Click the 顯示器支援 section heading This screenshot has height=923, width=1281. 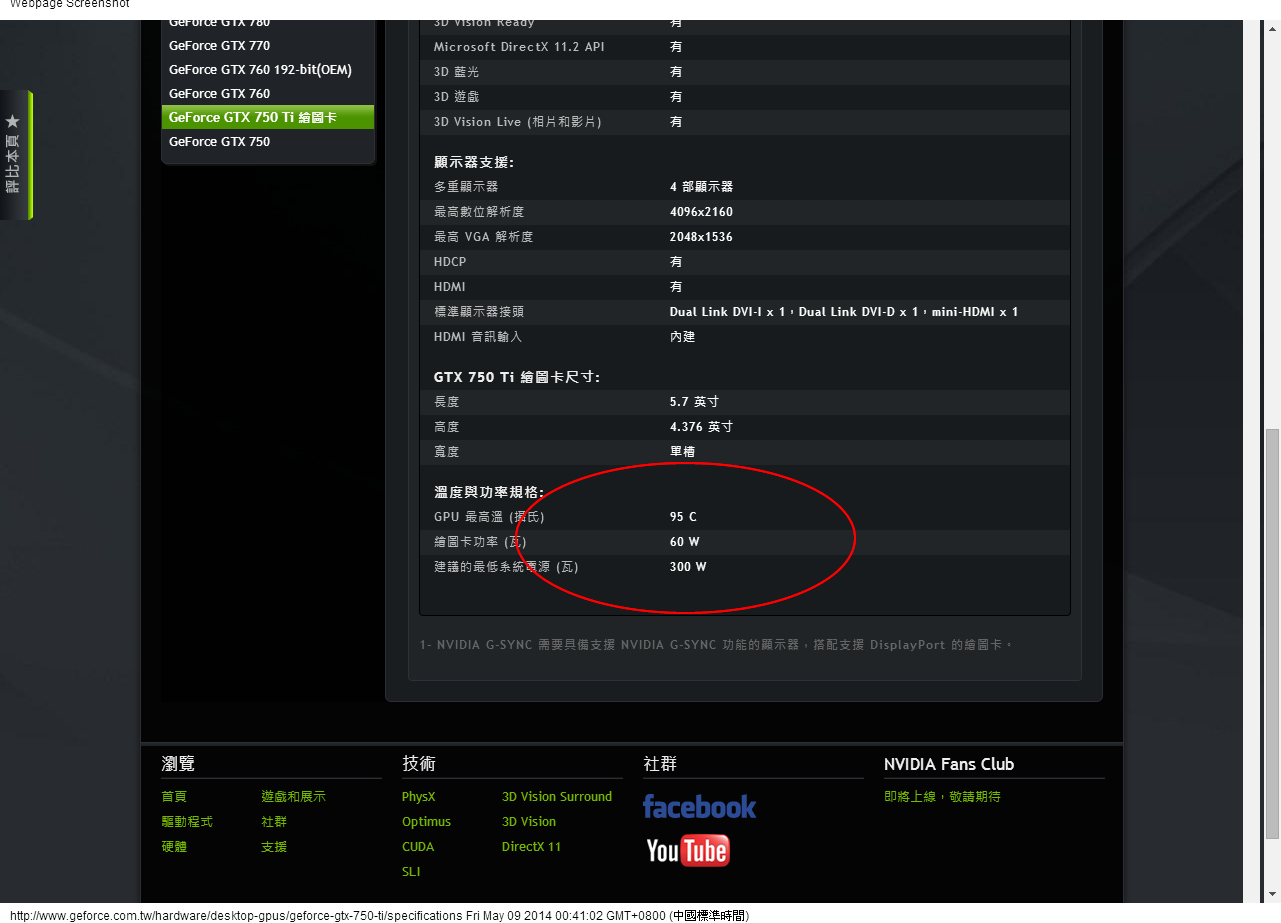coord(474,162)
